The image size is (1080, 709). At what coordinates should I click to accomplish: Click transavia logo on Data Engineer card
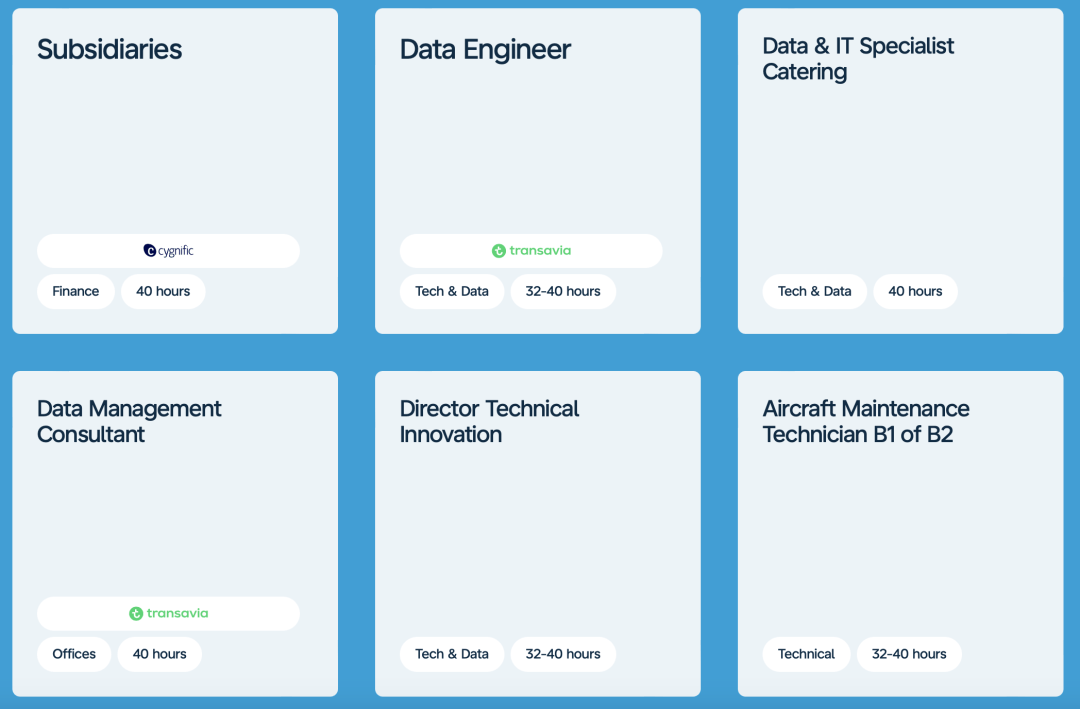[531, 251]
